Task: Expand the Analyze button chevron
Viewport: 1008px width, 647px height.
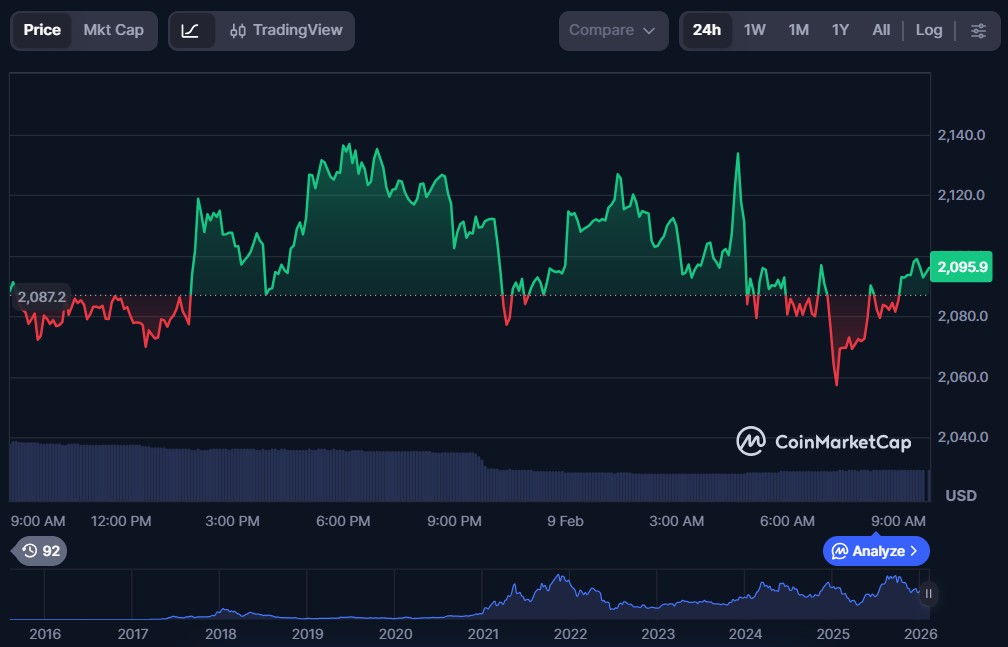Action: coord(914,551)
